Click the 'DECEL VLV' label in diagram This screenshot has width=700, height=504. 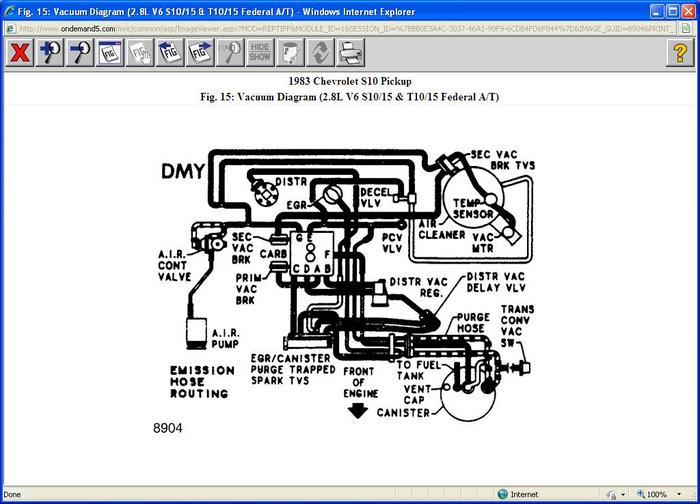(375, 197)
